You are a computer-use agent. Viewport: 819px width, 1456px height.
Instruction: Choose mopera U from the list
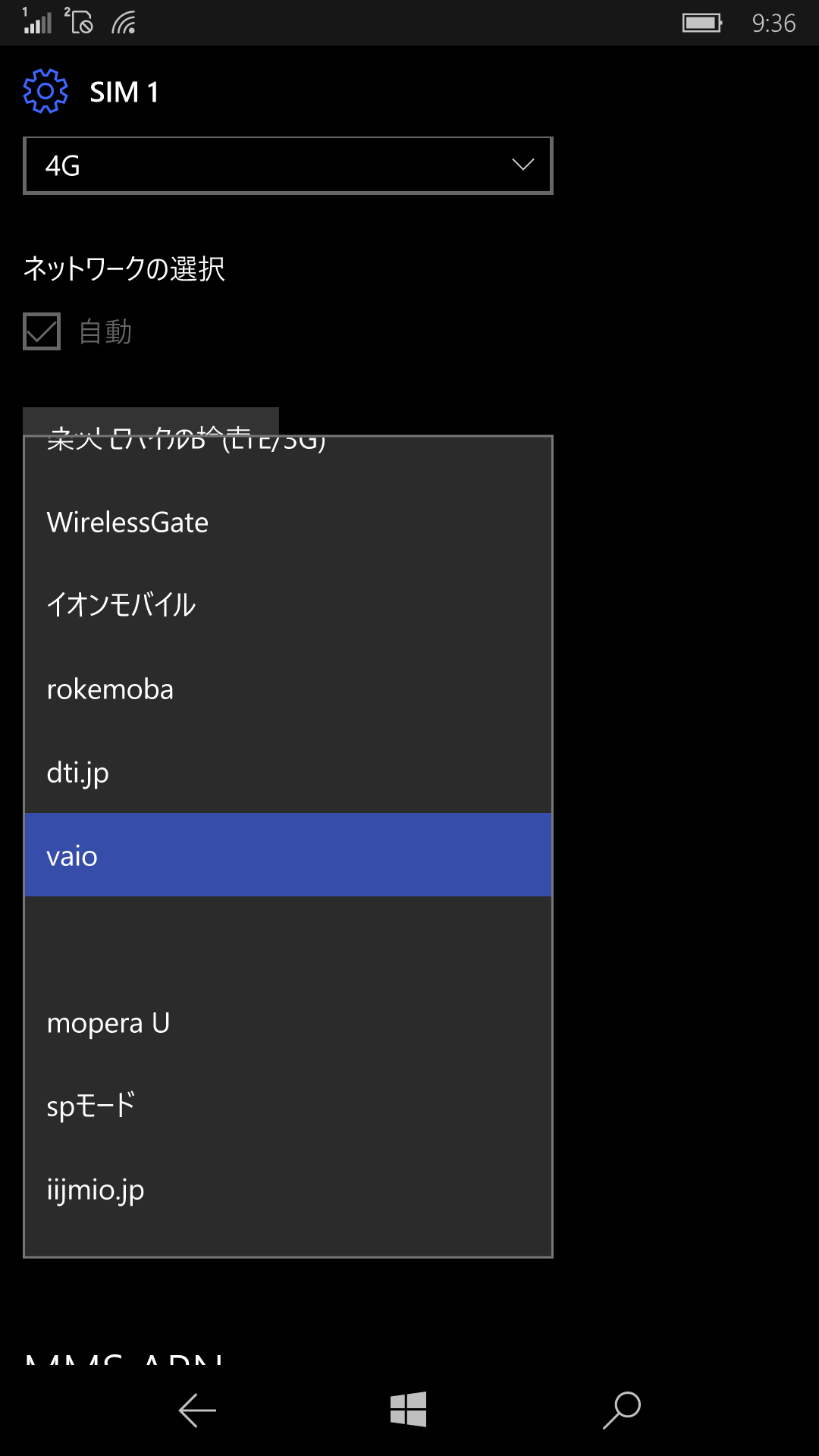(x=288, y=1023)
